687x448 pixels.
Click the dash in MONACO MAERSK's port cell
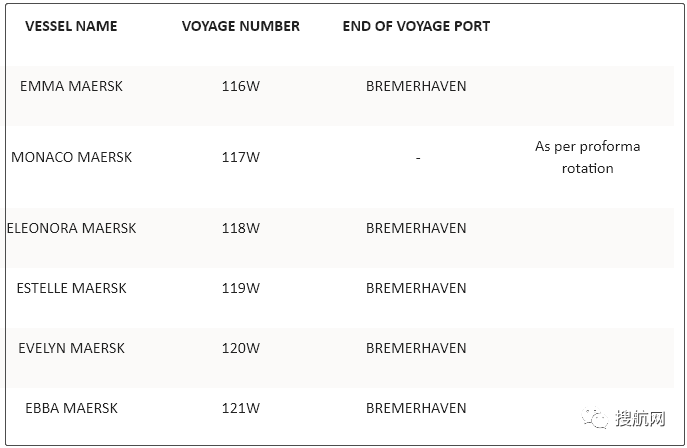(x=417, y=158)
